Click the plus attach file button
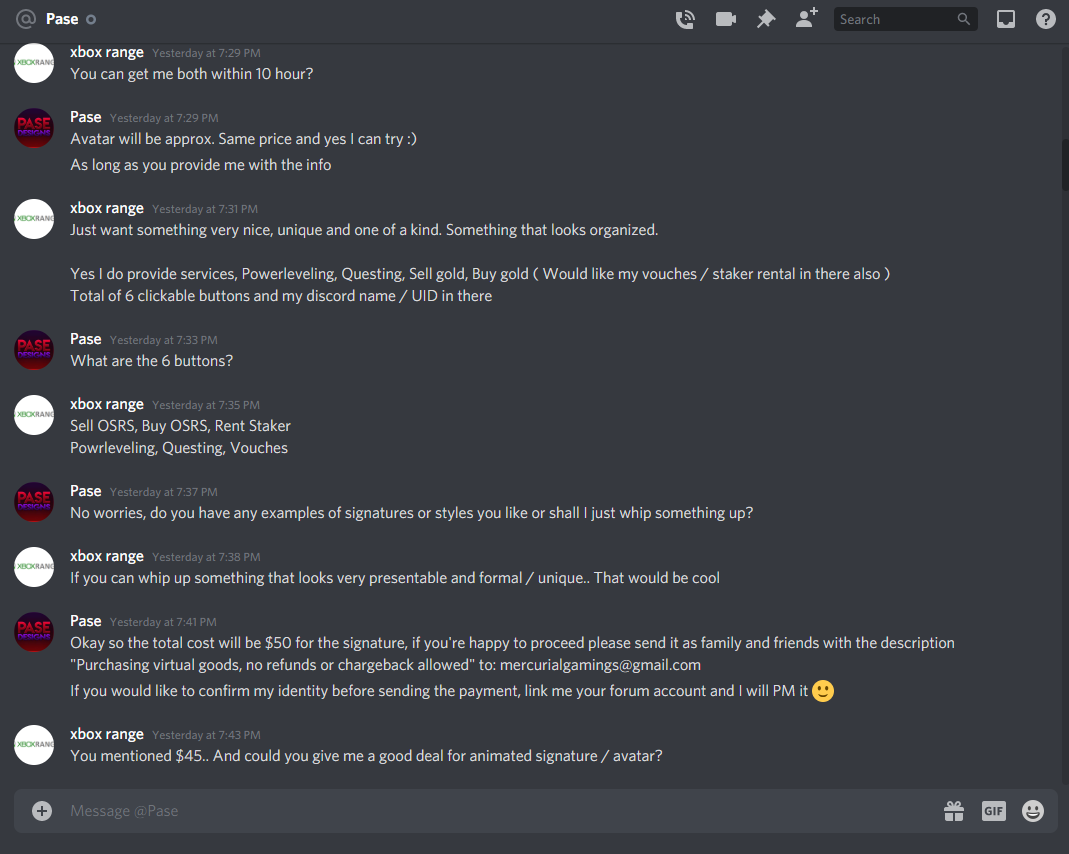Screen dimensions: 1069x854 42,810
